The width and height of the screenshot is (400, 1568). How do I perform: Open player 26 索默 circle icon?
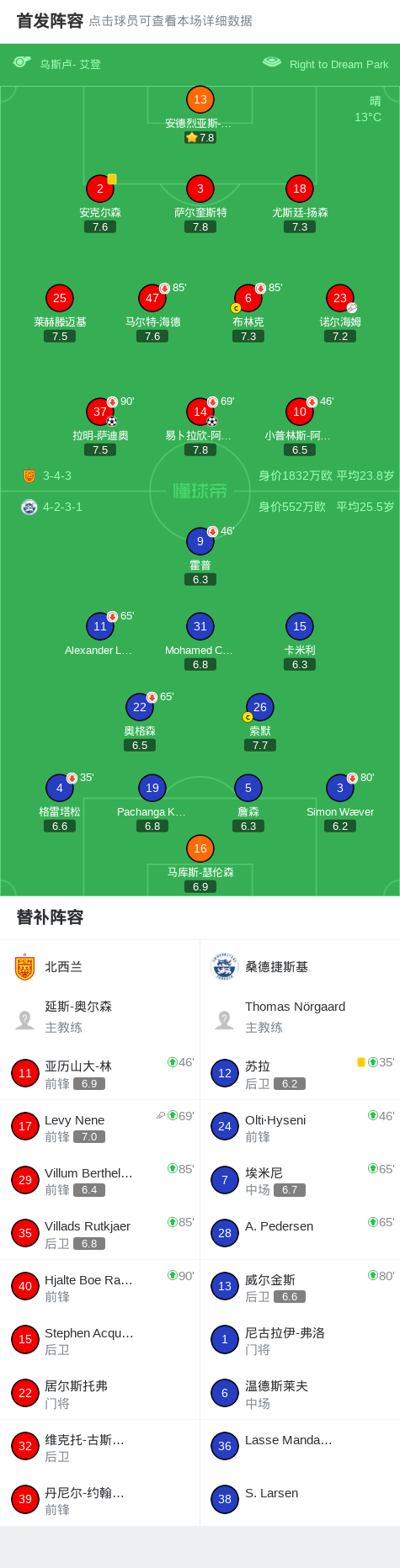click(260, 707)
